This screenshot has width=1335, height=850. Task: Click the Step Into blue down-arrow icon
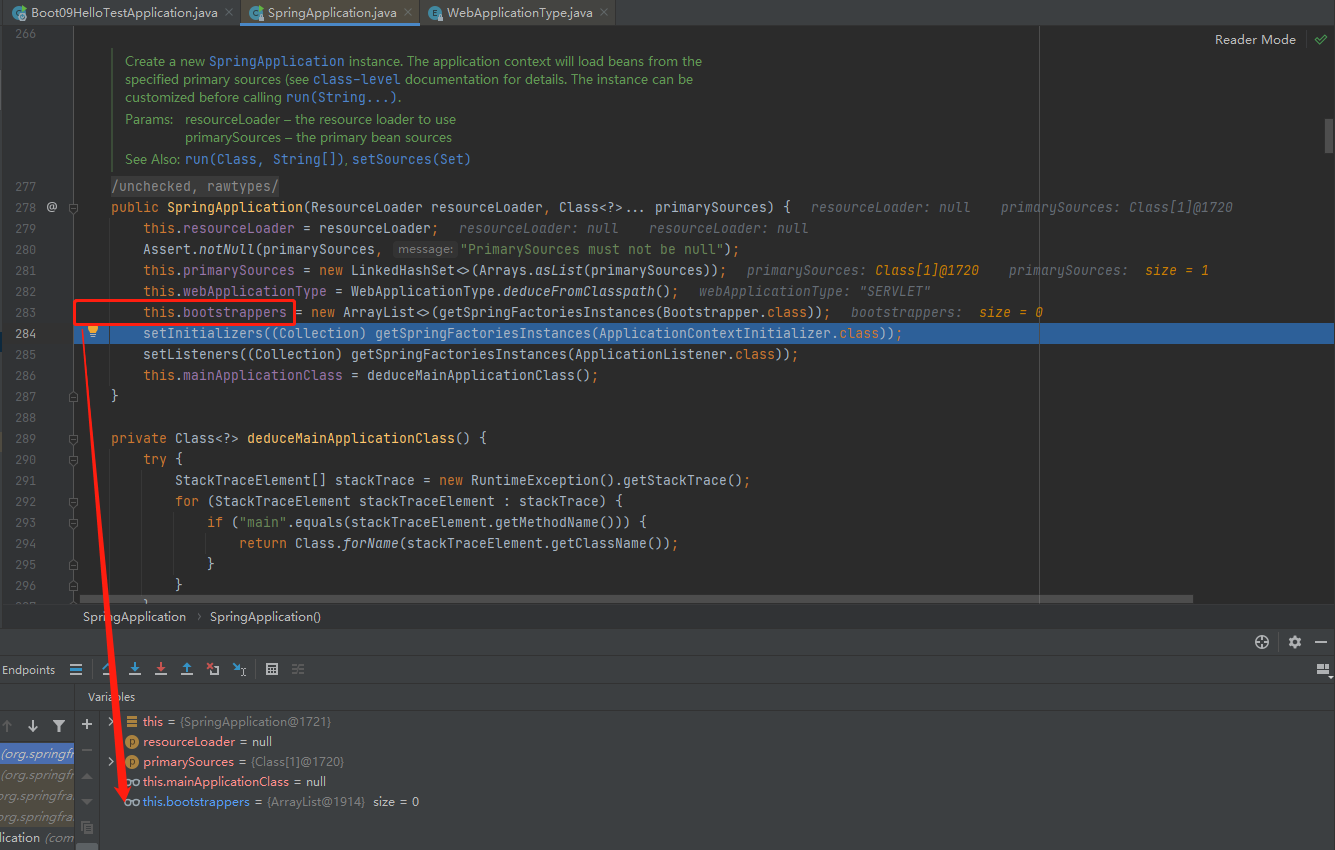click(x=134, y=669)
